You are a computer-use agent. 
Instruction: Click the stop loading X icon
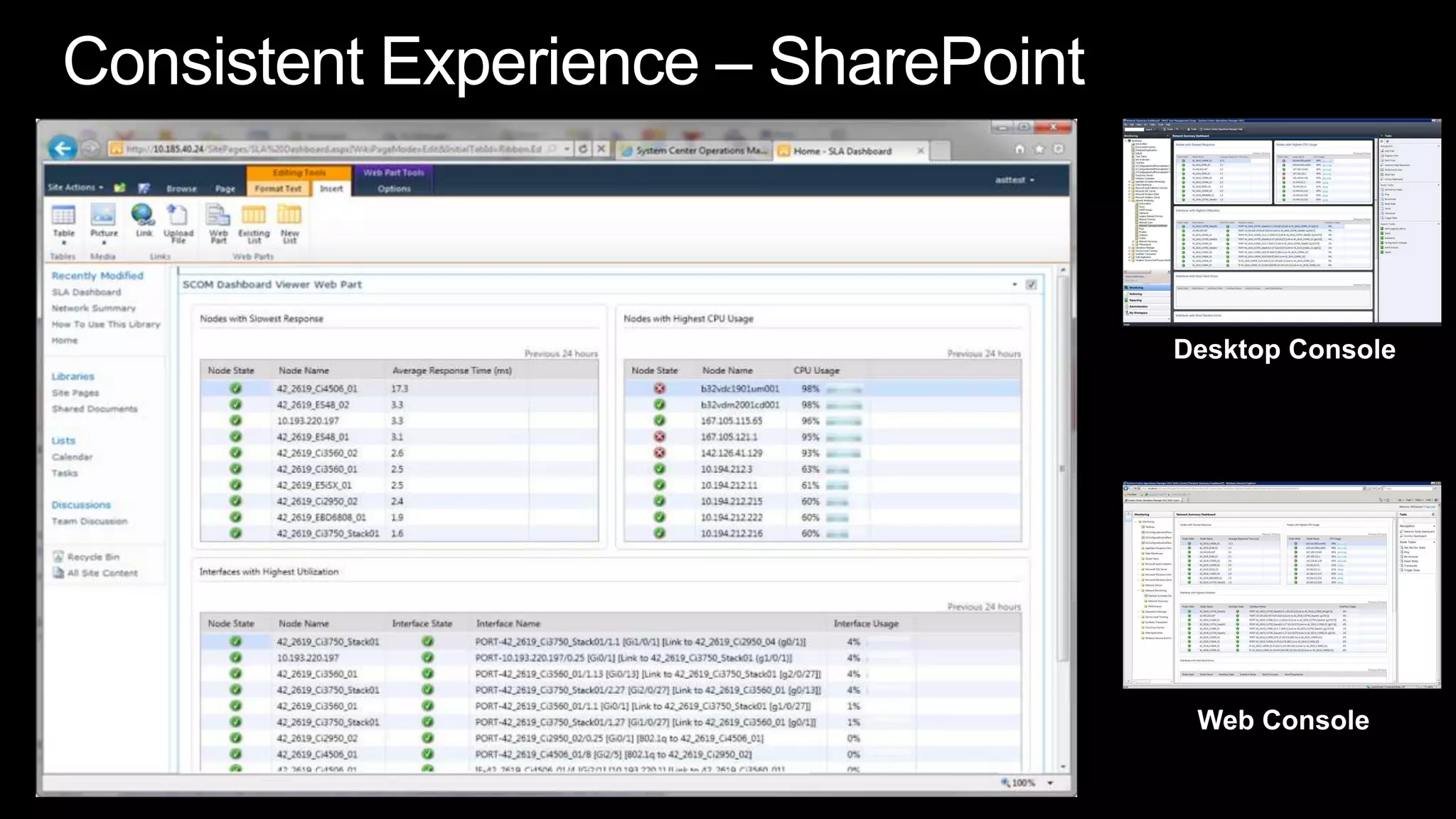coord(601,149)
